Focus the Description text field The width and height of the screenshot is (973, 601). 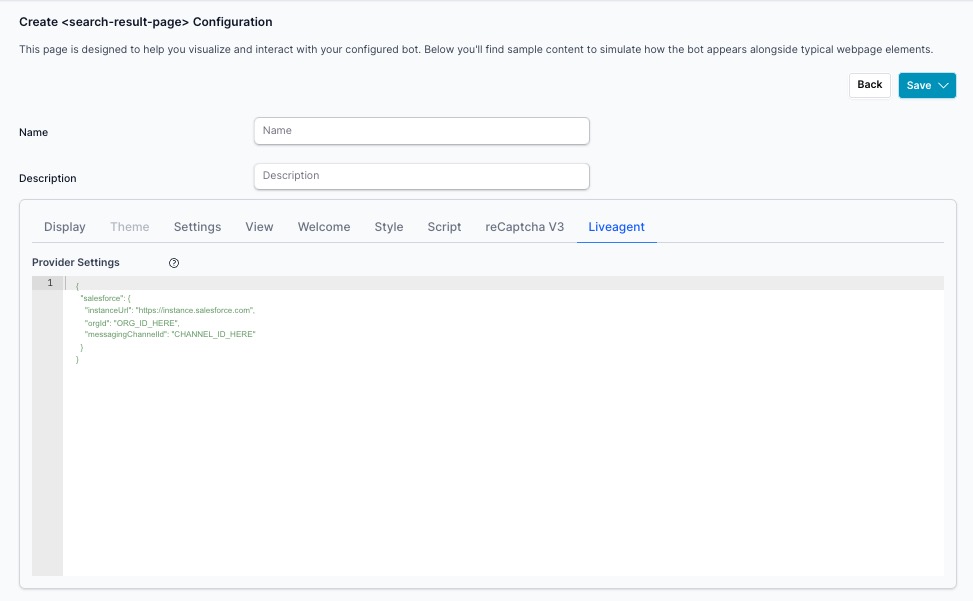(x=421, y=176)
